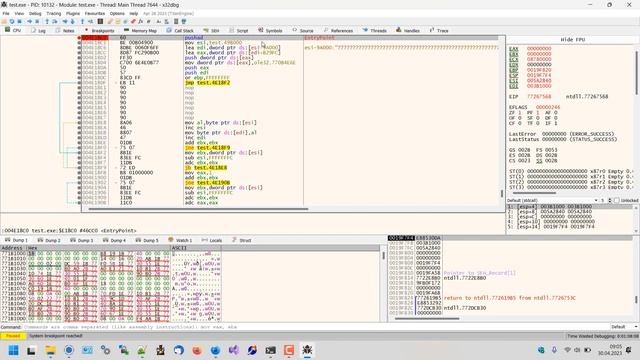Viewport: 640px width, 360px height.
Task: Switch to the Handles tab
Action: tap(408, 31)
